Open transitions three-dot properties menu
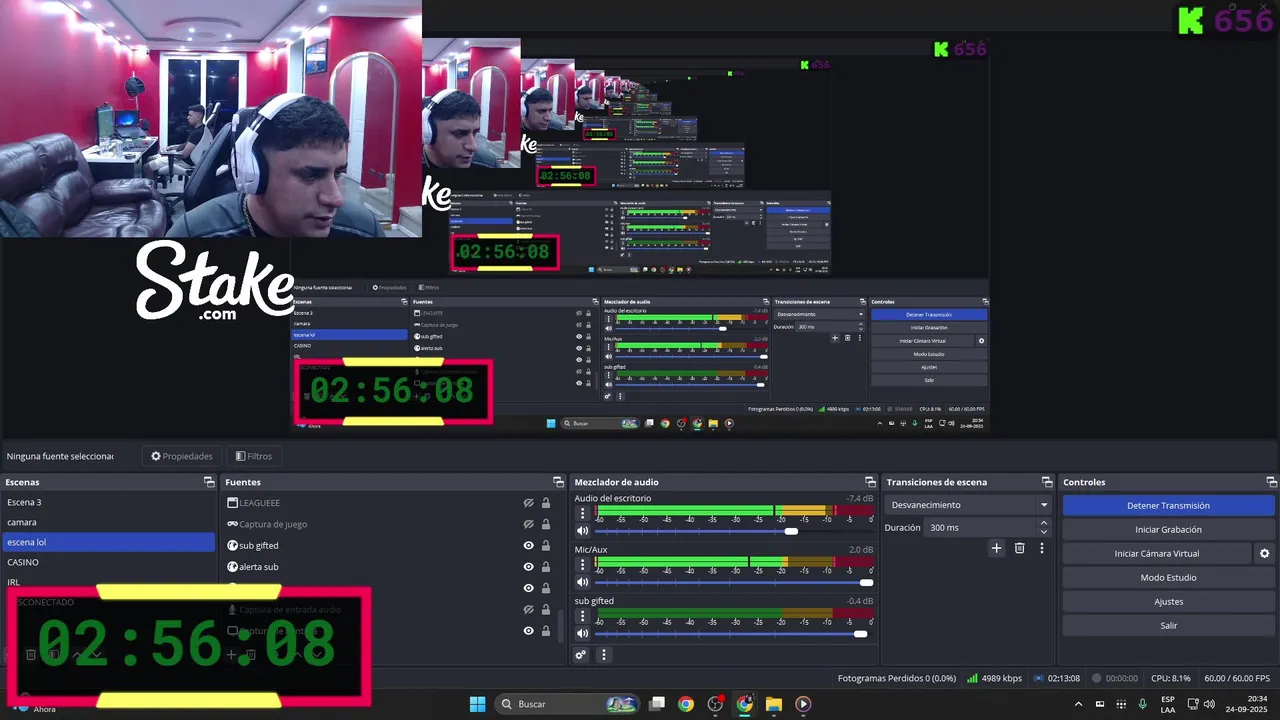The width and height of the screenshot is (1280, 720). (1041, 548)
